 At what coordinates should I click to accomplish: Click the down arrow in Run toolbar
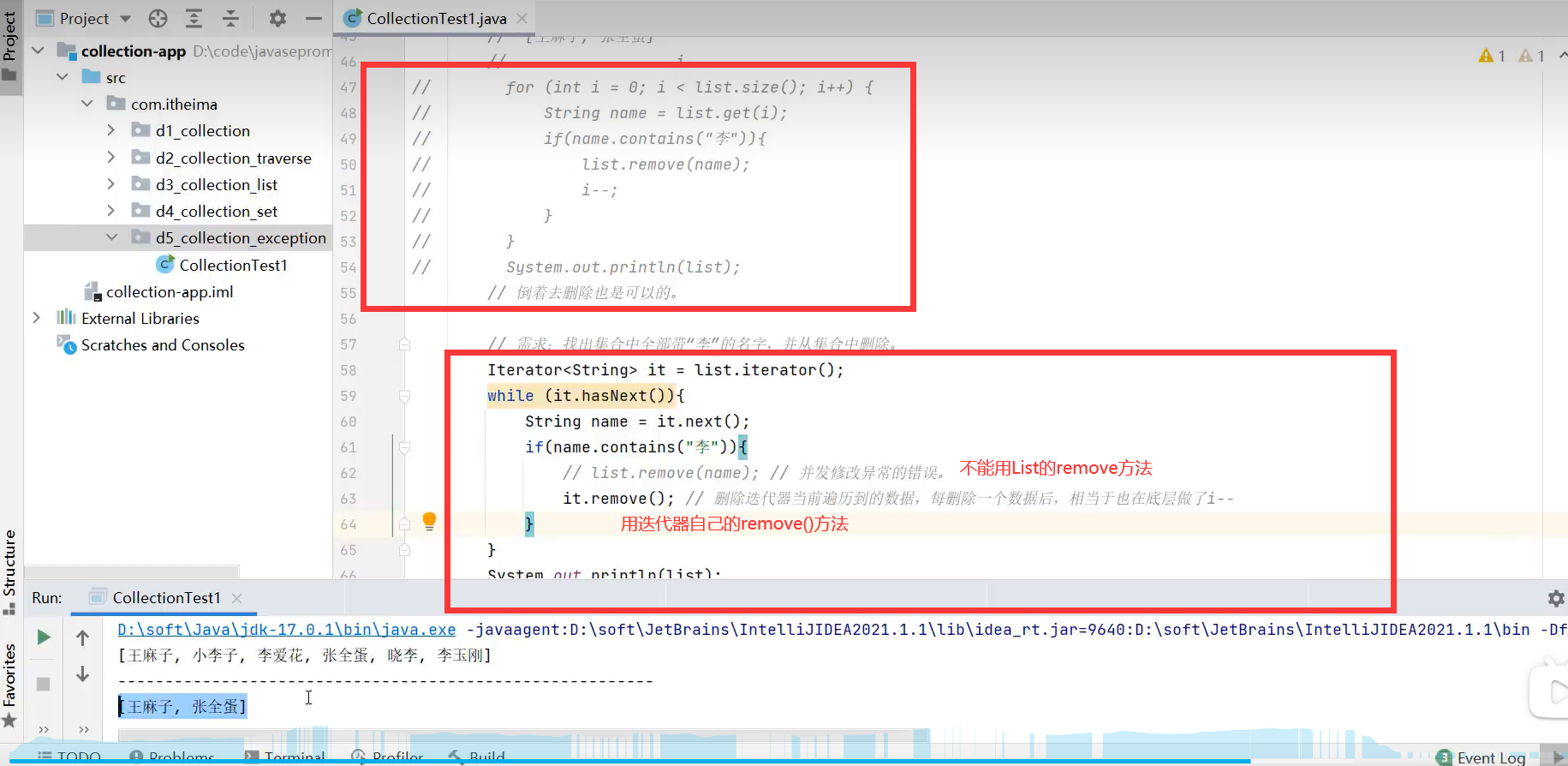(x=82, y=674)
